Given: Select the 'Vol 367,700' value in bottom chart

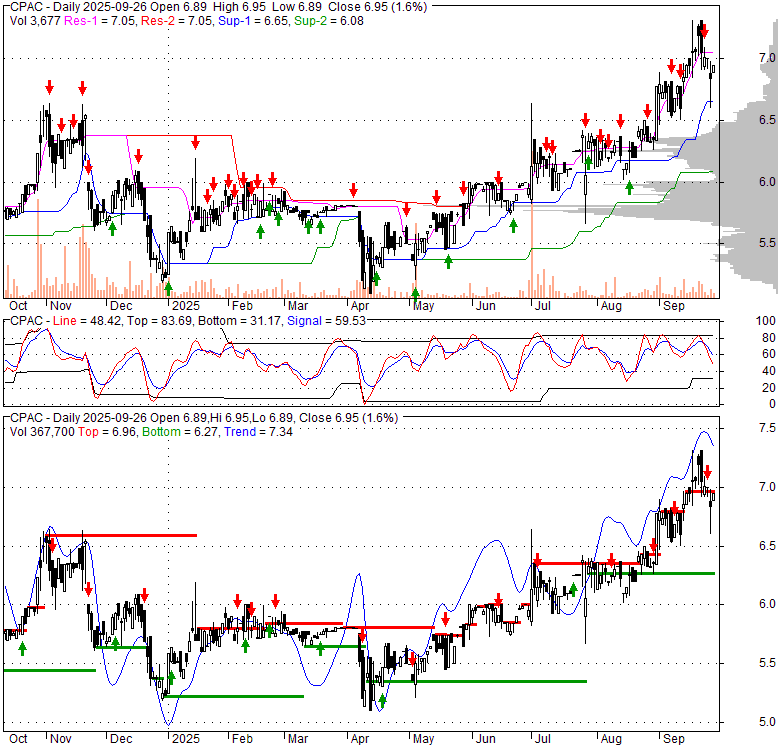Looking at the screenshot, I should [x=42, y=432].
